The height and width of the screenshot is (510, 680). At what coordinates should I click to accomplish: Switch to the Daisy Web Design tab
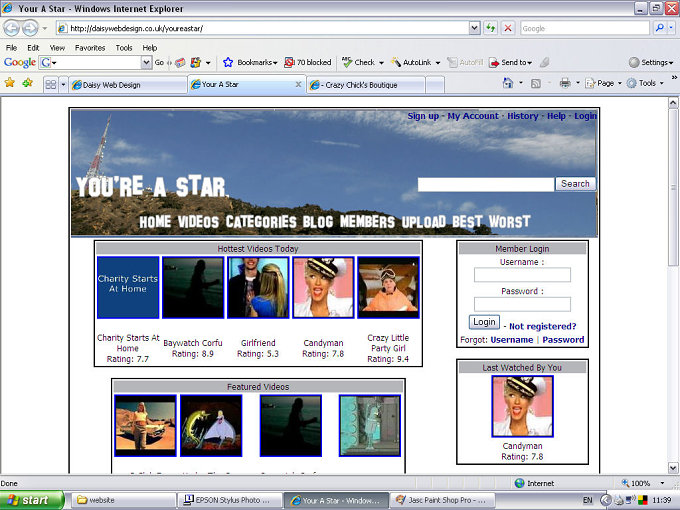click(128, 85)
